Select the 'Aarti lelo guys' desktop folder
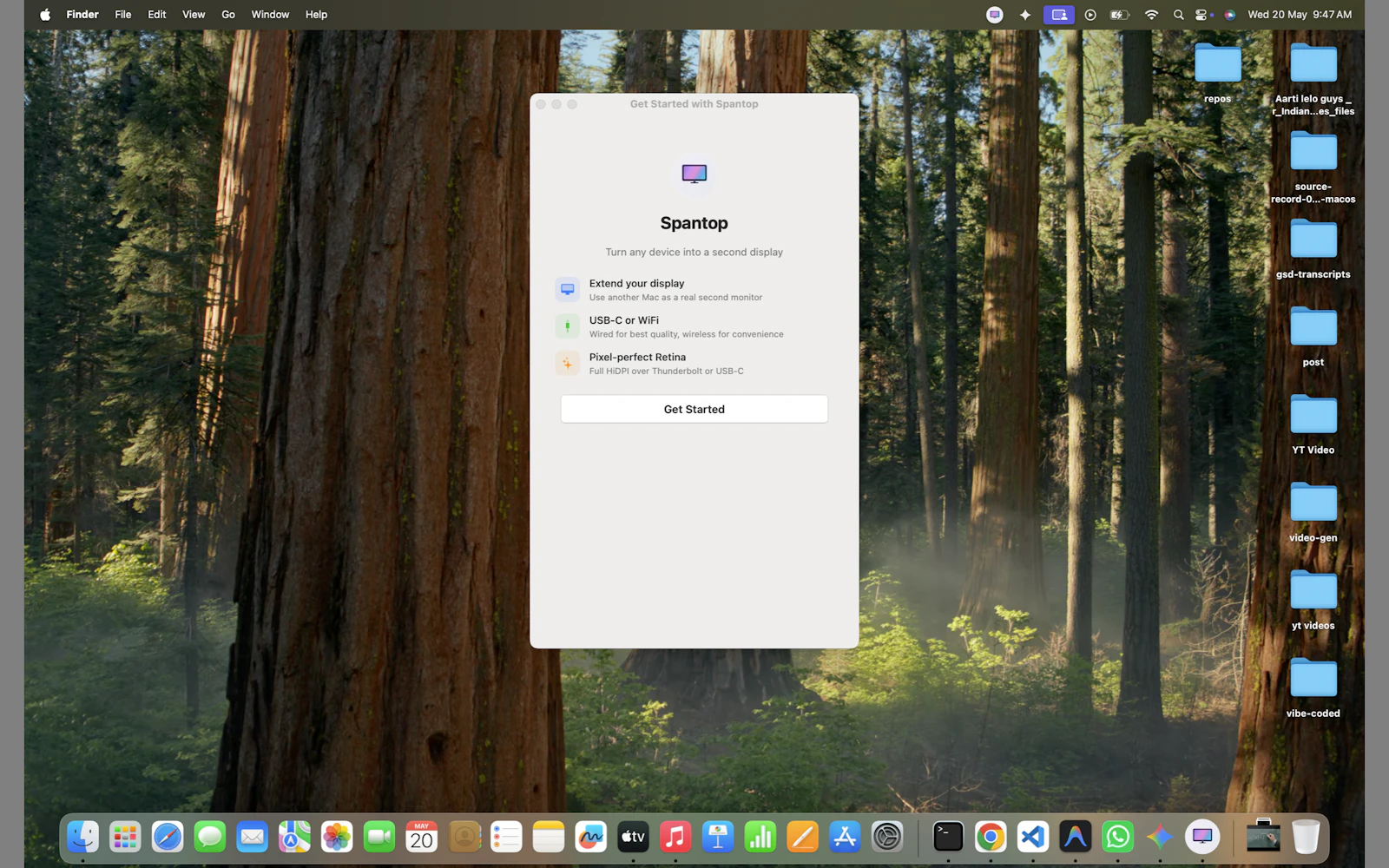The width and height of the screenshot is (1389, 868). 1313,64
